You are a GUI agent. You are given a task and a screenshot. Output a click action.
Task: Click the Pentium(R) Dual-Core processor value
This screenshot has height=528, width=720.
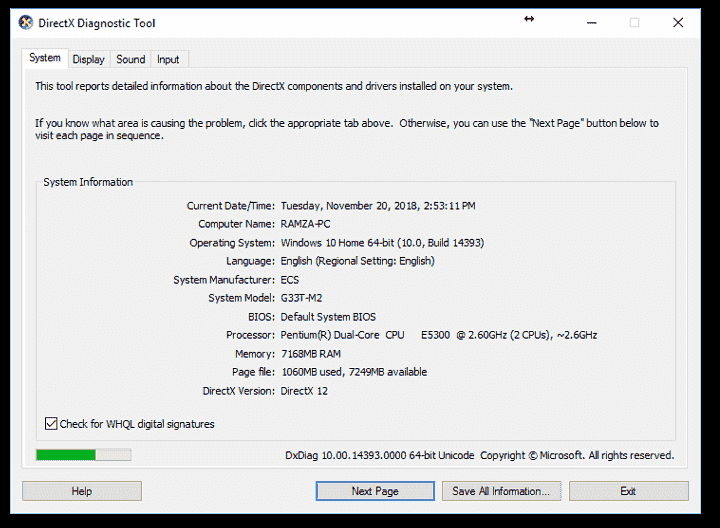pos(439,335)
